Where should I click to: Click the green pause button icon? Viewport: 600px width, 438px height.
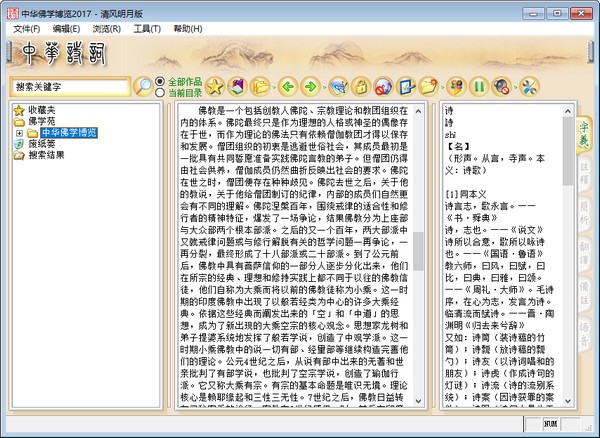478,87
